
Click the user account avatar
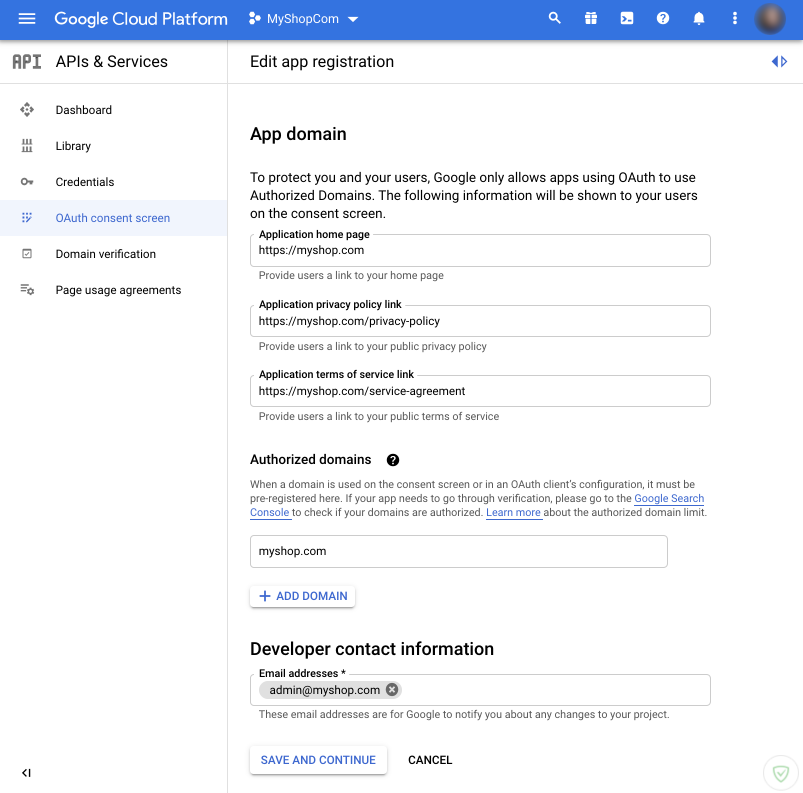click(770, 19)
